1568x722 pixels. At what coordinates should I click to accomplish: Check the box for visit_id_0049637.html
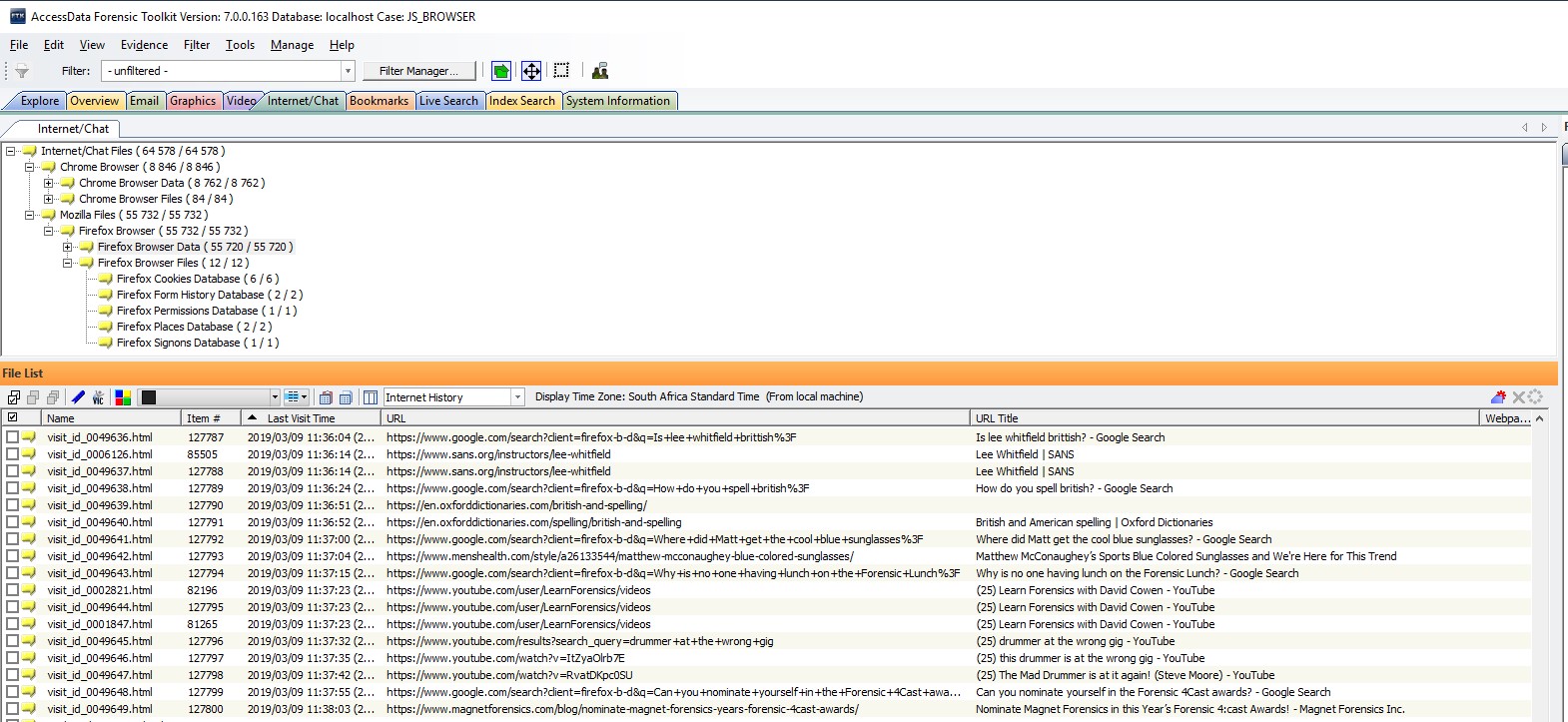click(12, 471)
